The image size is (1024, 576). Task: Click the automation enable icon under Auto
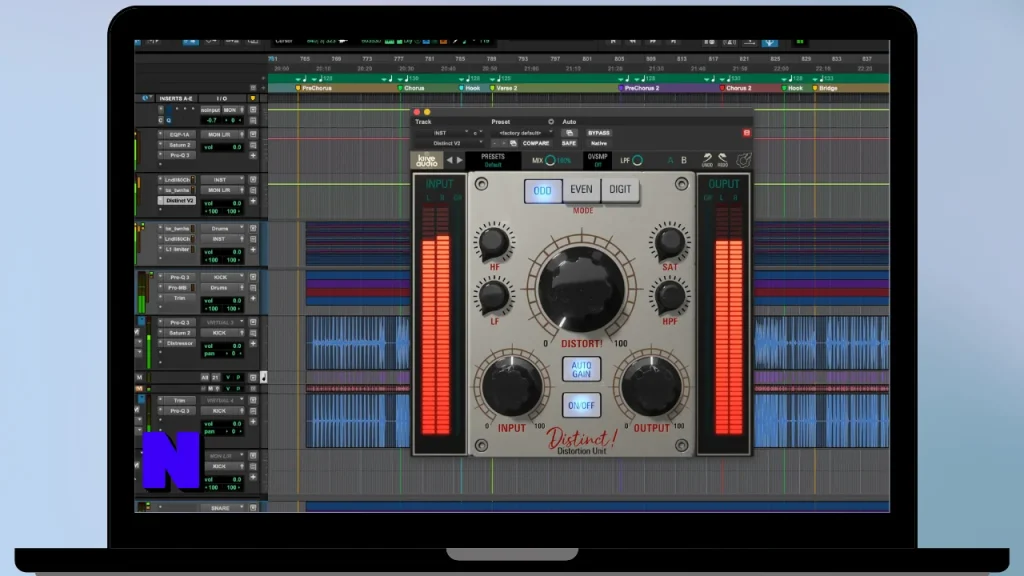[569, 133]
